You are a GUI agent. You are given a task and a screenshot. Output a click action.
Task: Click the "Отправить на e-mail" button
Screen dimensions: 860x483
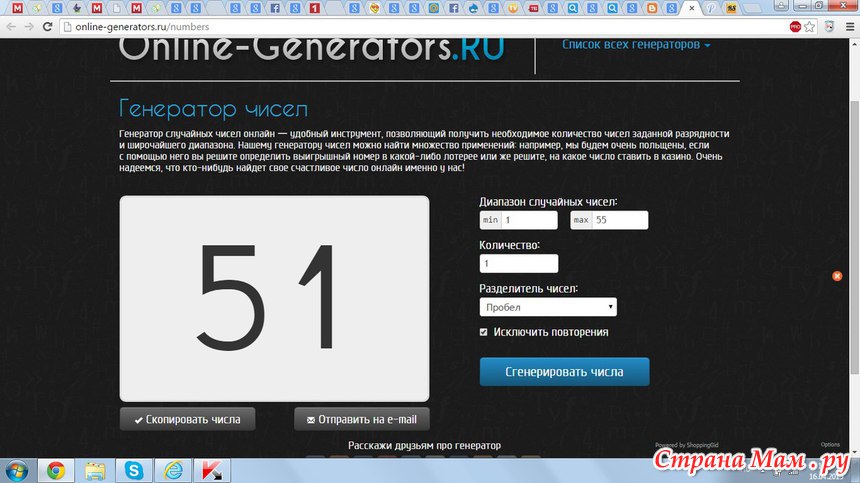[362, 419]
